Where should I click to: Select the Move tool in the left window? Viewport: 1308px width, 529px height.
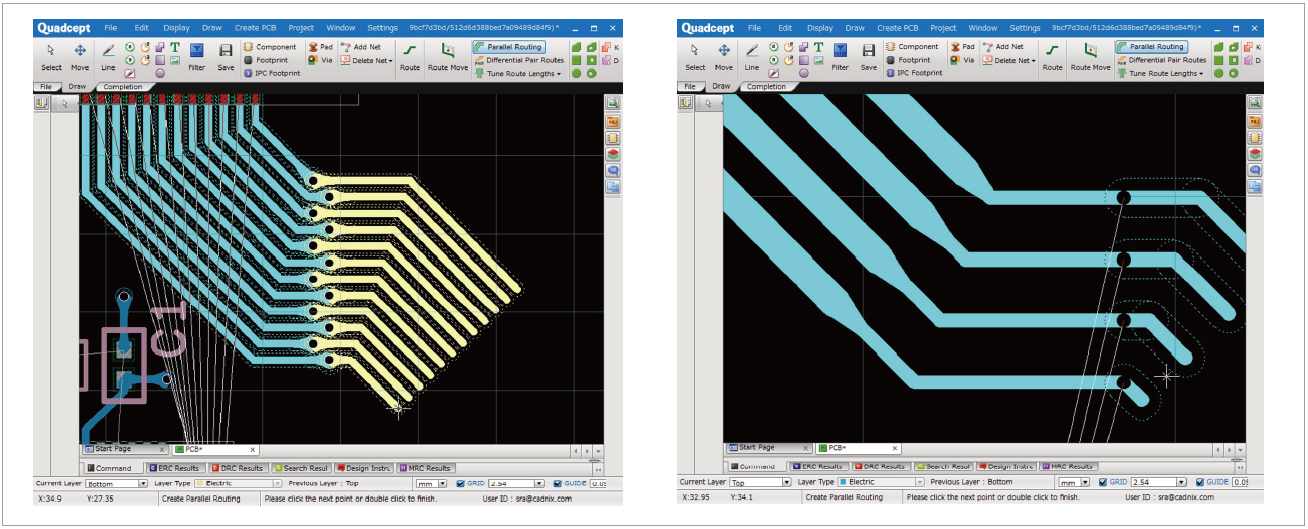point(79,56)
